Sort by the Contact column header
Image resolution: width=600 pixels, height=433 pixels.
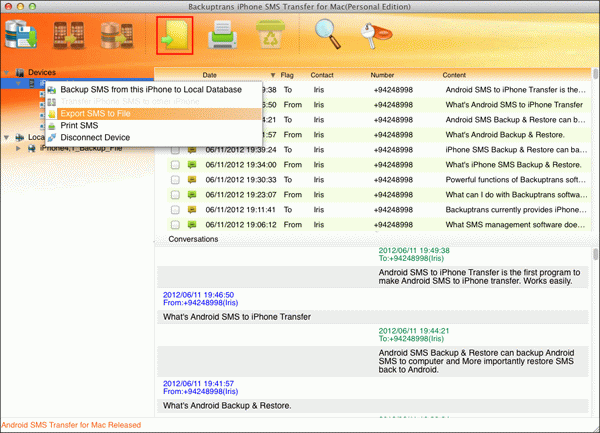[x=322, y=75]
